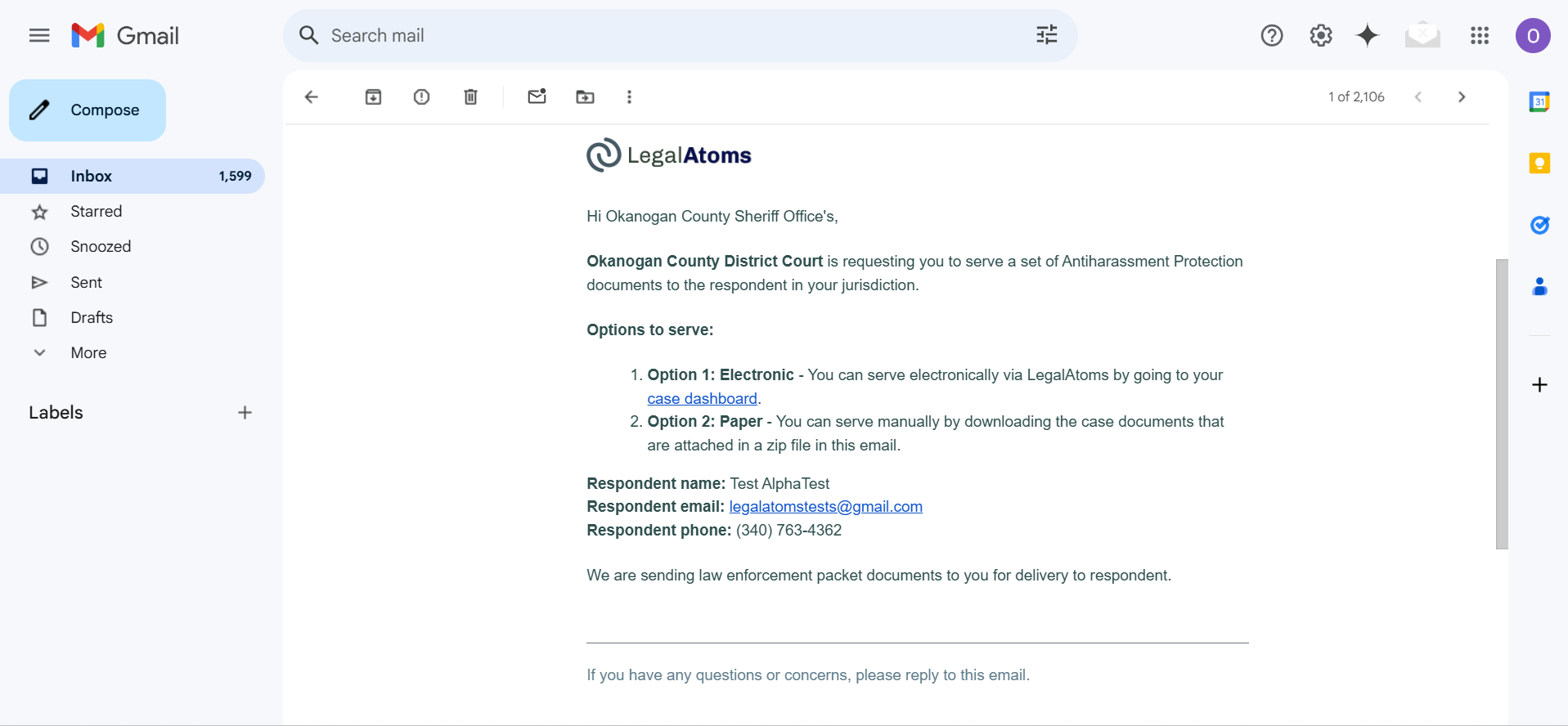Click the Gemini sparkle icon
1568x726 pixels.
tap(1368, 35)
